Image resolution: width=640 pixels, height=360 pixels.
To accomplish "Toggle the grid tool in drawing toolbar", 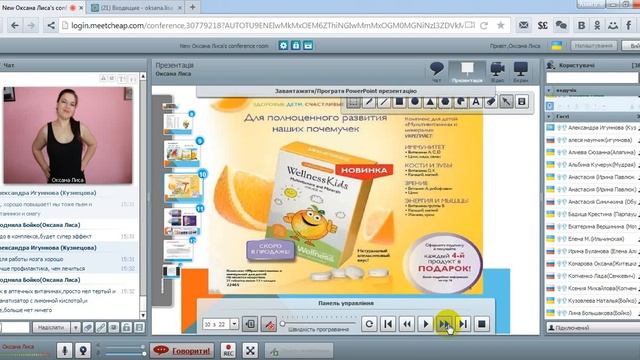I will tap(353, 102).
